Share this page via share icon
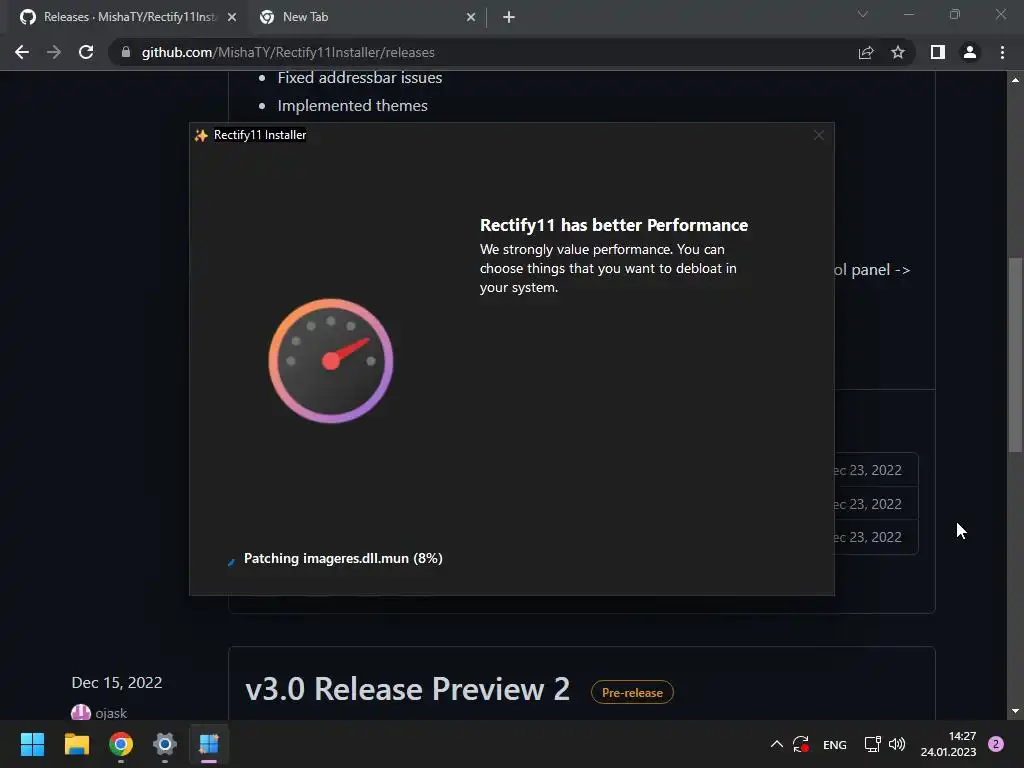1024x768 pixels. click(x=866, y=52)
